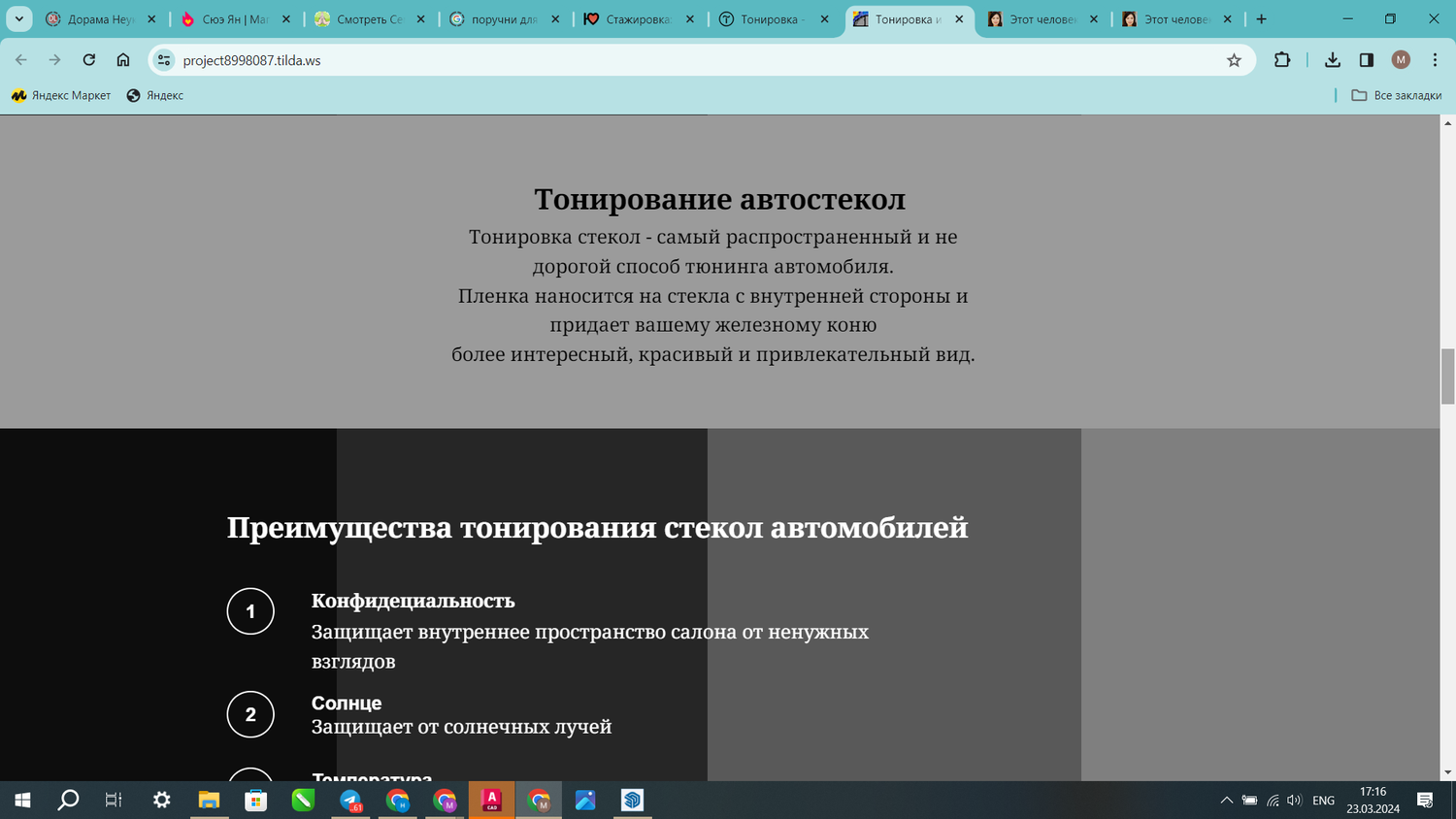
Task: Click the page vertical scrollbar thumb
Action: click(x=1448, y=377)
